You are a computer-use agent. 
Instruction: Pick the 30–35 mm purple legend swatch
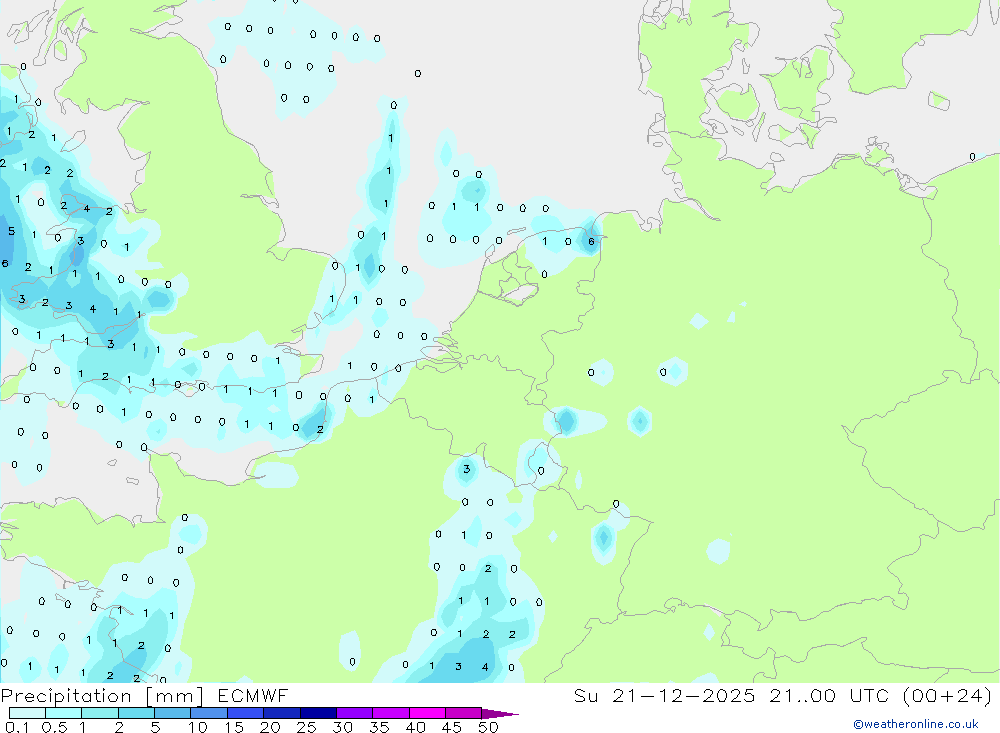pyautogui.click(x=354, y=713)
